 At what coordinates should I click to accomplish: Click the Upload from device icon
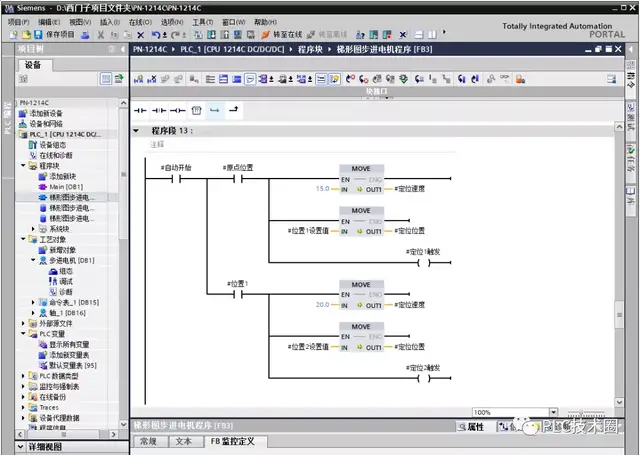click(x=225, y=35)
